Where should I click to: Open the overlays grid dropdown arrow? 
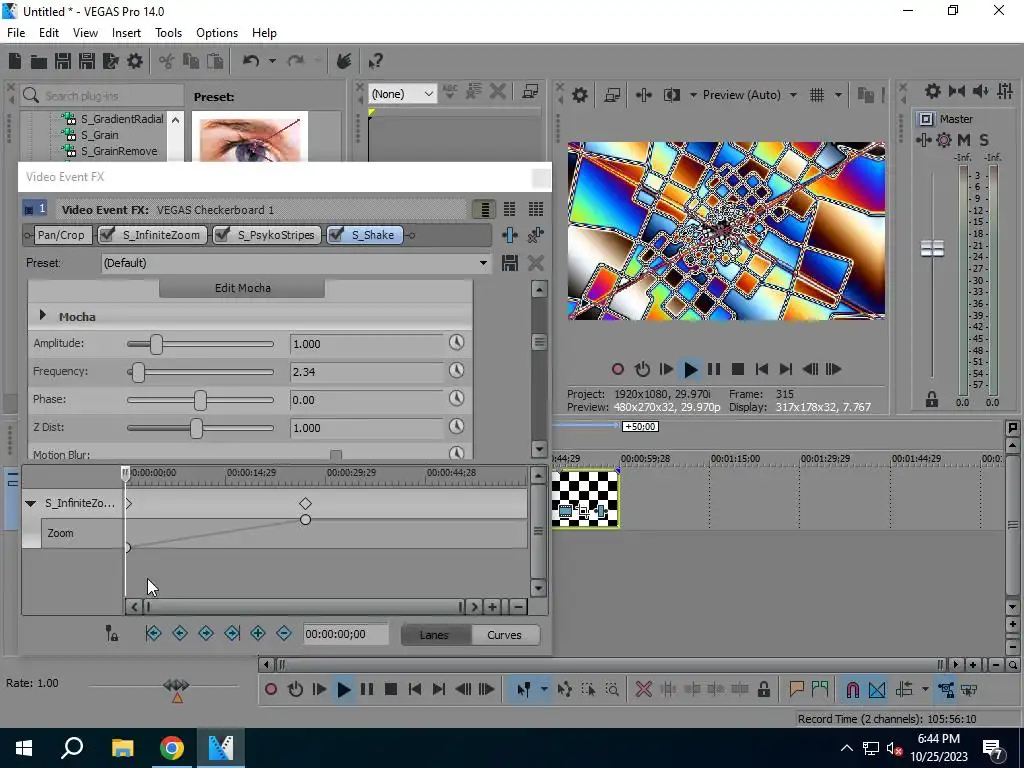tap(838, 95)
